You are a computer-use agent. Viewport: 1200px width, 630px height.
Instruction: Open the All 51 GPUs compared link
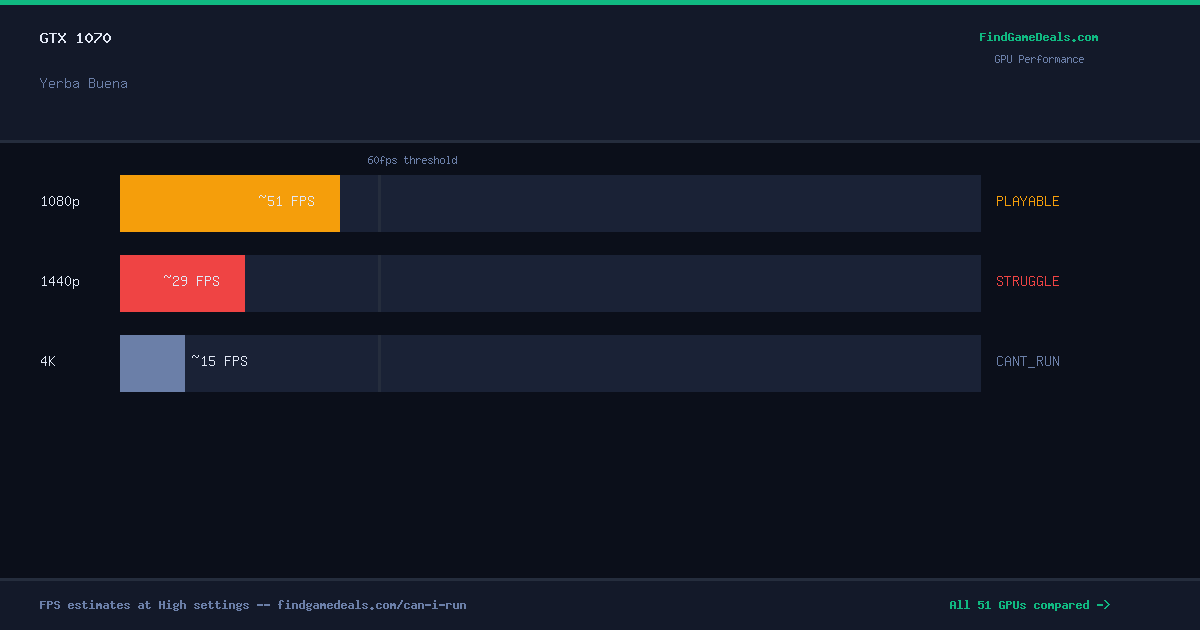(1029, 605)
